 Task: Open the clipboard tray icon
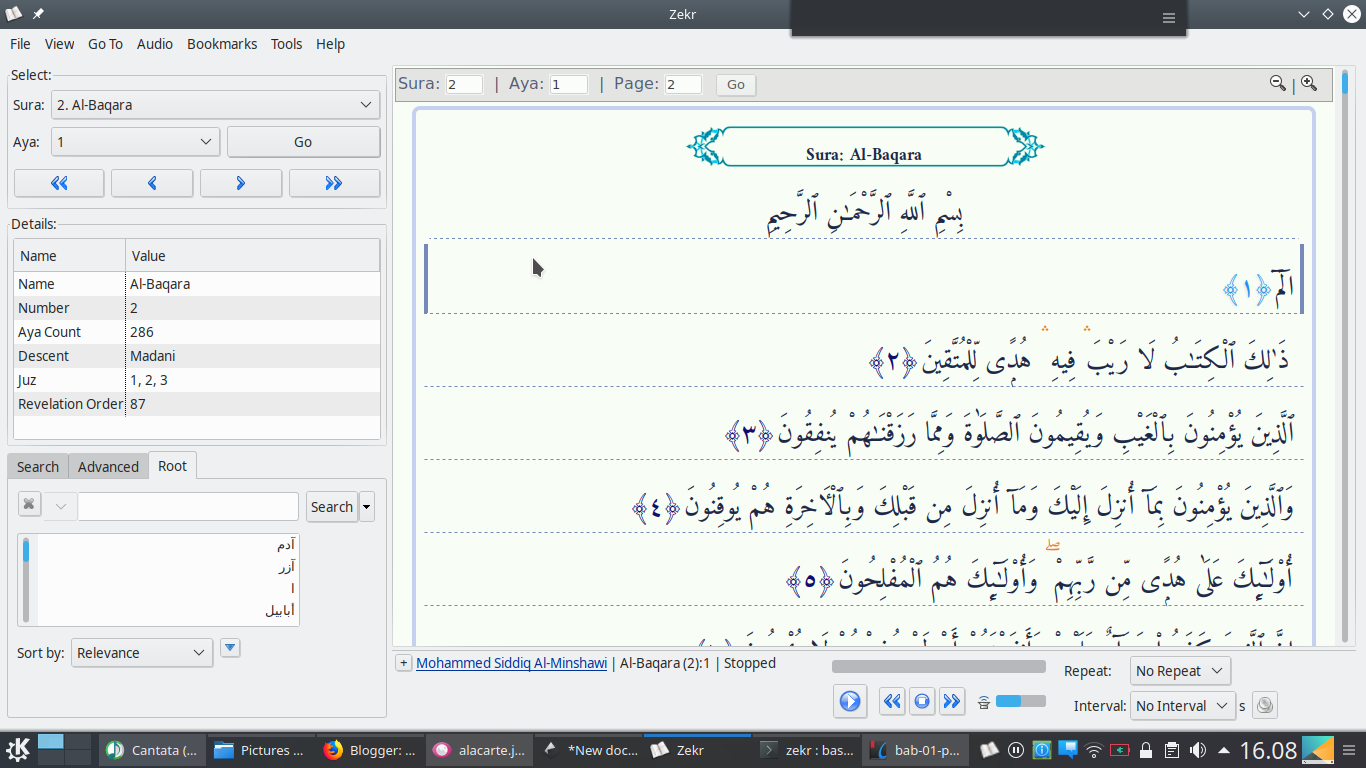click(x=1171, y=749)
